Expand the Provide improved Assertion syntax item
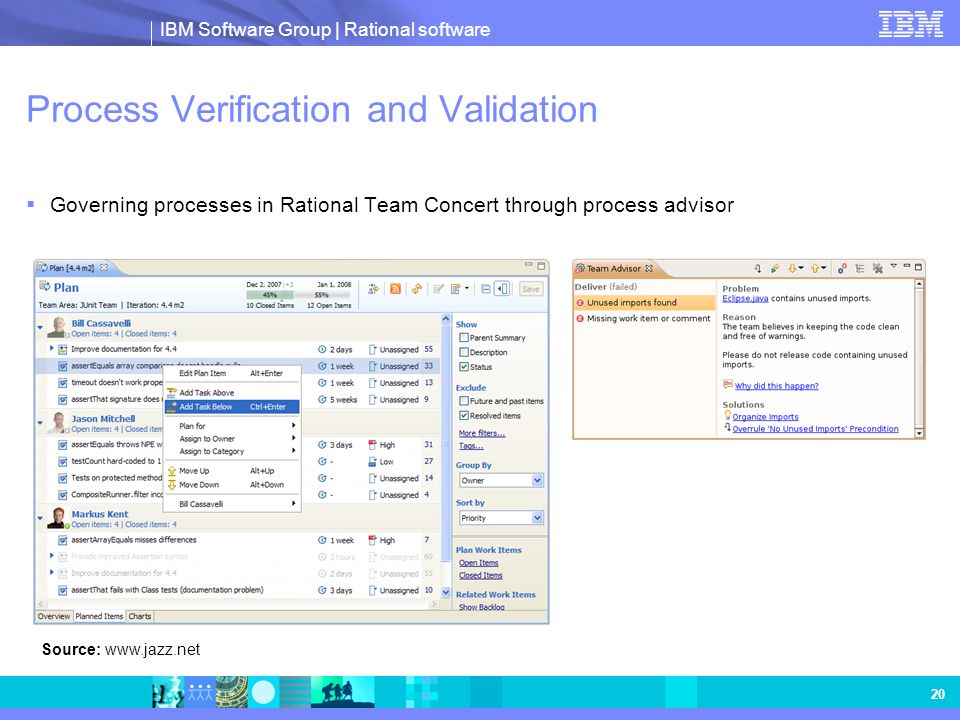The height and width of the screenshot is (720, 960). point(52,556)
